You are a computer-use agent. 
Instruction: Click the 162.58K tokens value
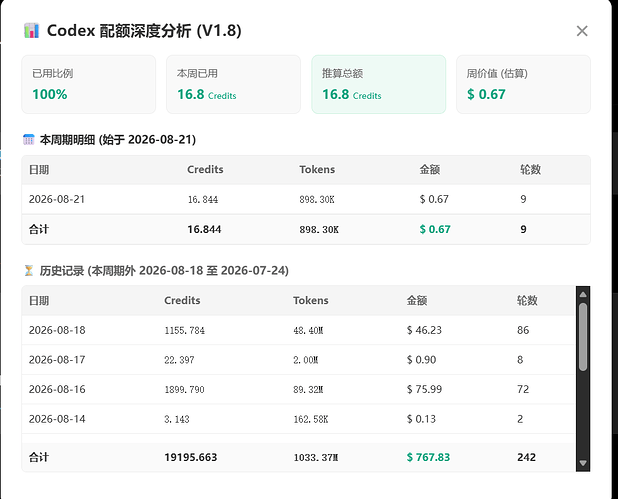coord(311,419)
